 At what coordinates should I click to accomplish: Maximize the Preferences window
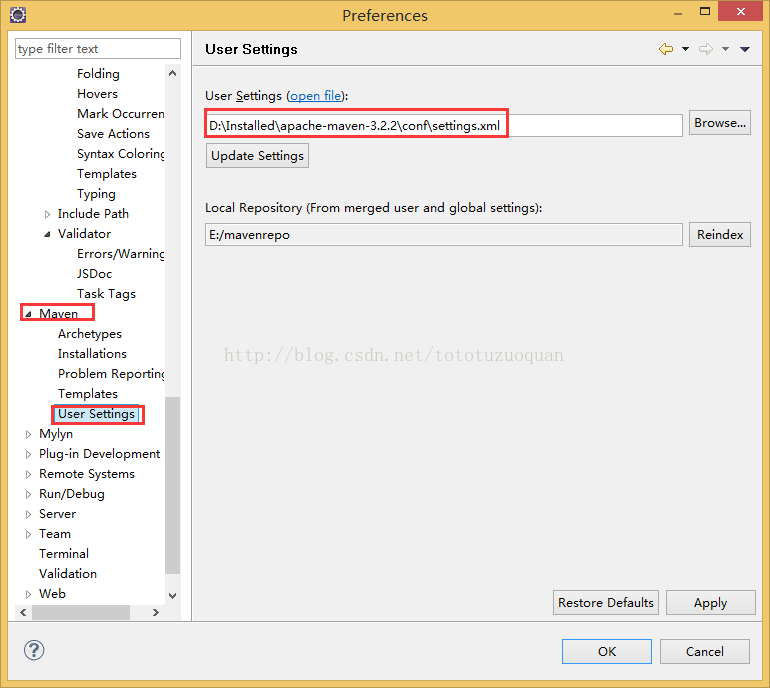705,11
